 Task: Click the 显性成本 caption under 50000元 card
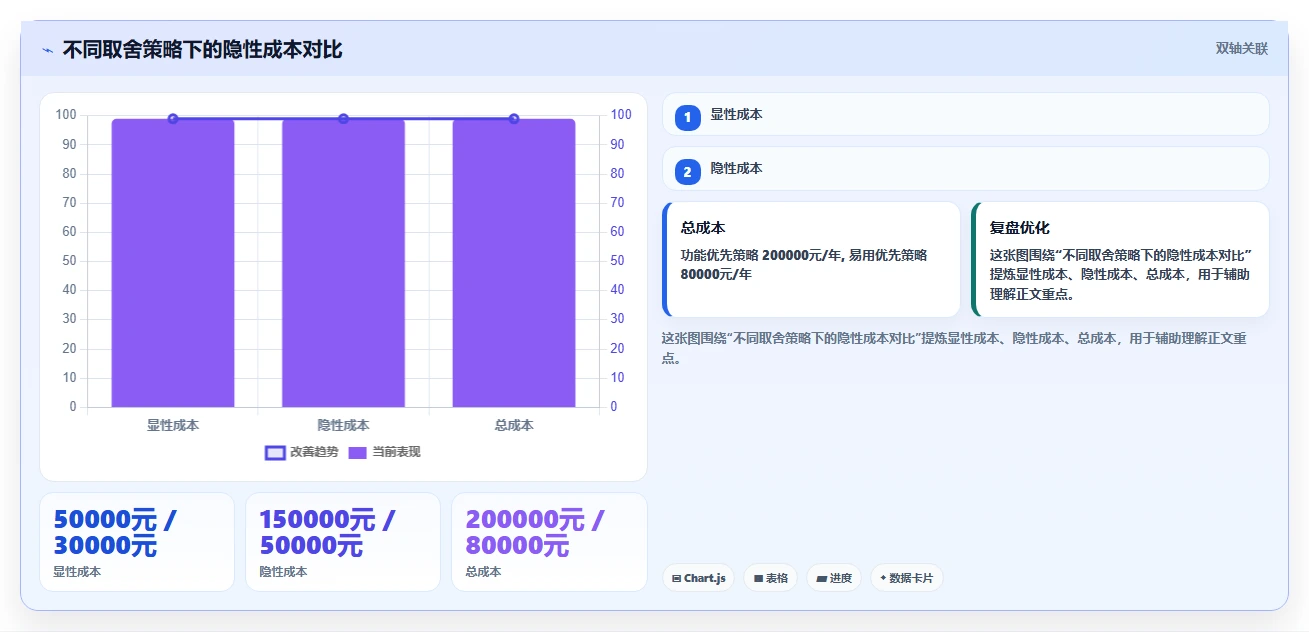(77, 572)
